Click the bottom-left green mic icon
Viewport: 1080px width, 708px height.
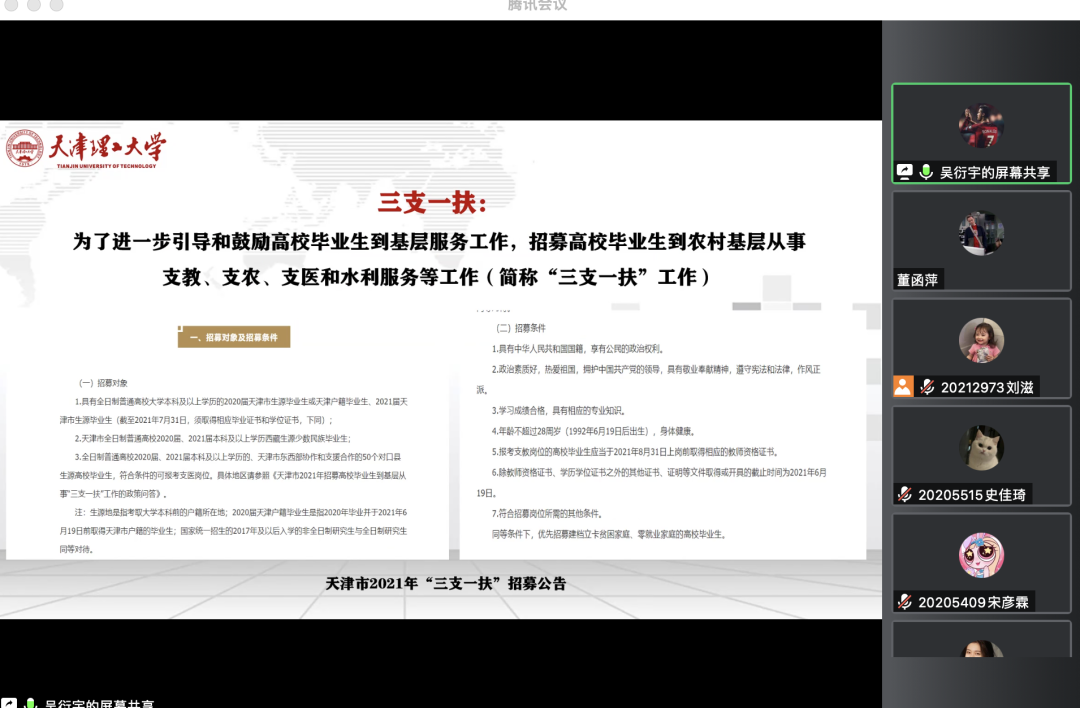[x=31, y=703]
